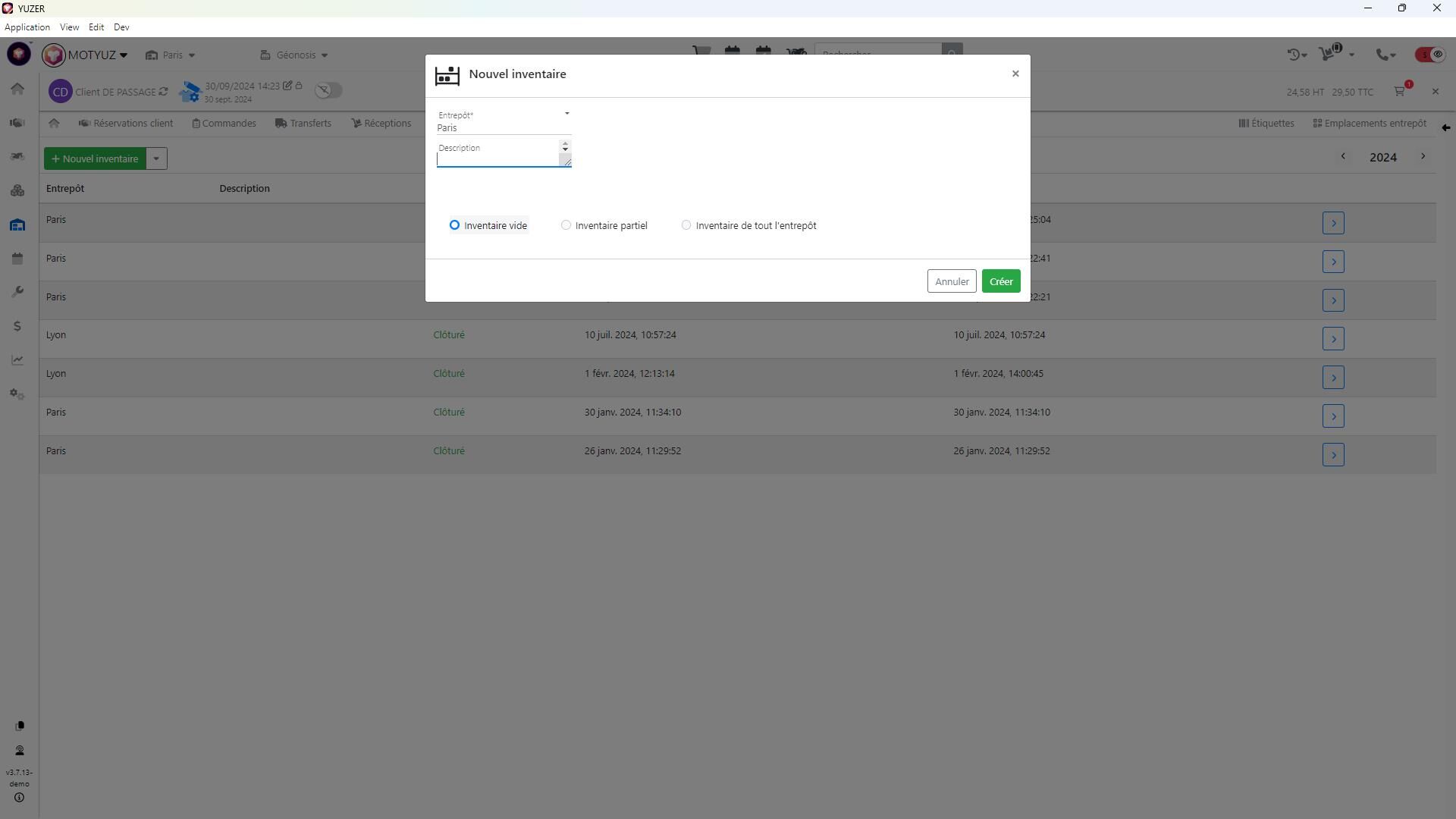This screenshot has width=1456, height=819.
Task: Click the home icon in left sidebar
Action: point(17,89)
